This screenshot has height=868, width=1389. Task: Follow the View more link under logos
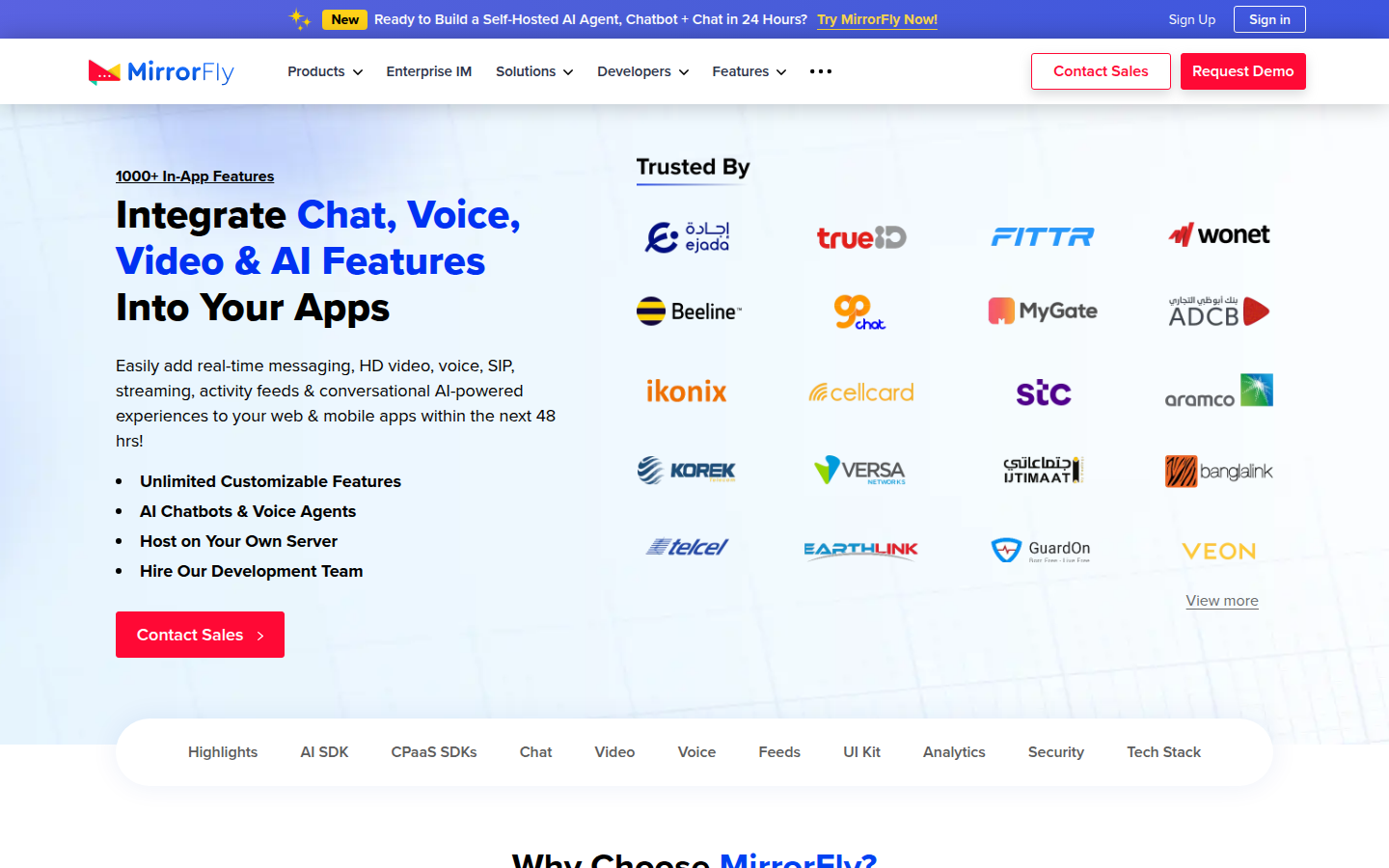click(1221, 601)
